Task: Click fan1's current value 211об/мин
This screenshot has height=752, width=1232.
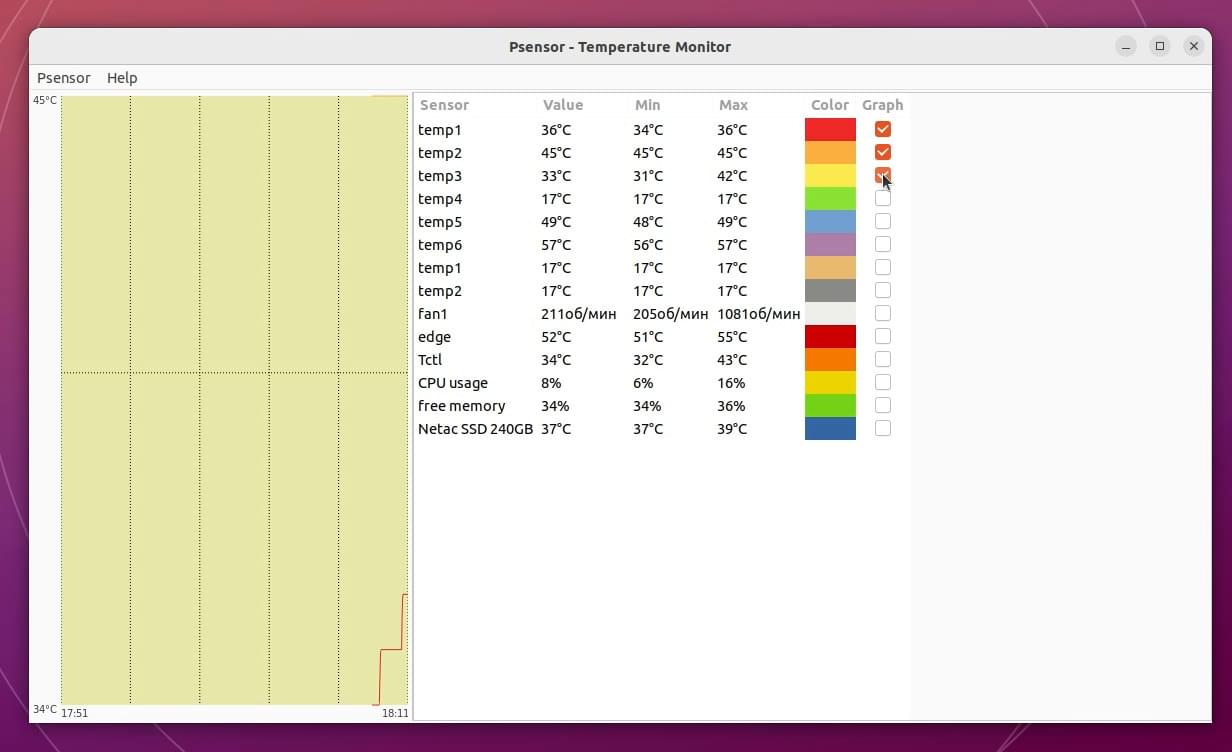Action: pyautogui.click(x=578, y=314)
